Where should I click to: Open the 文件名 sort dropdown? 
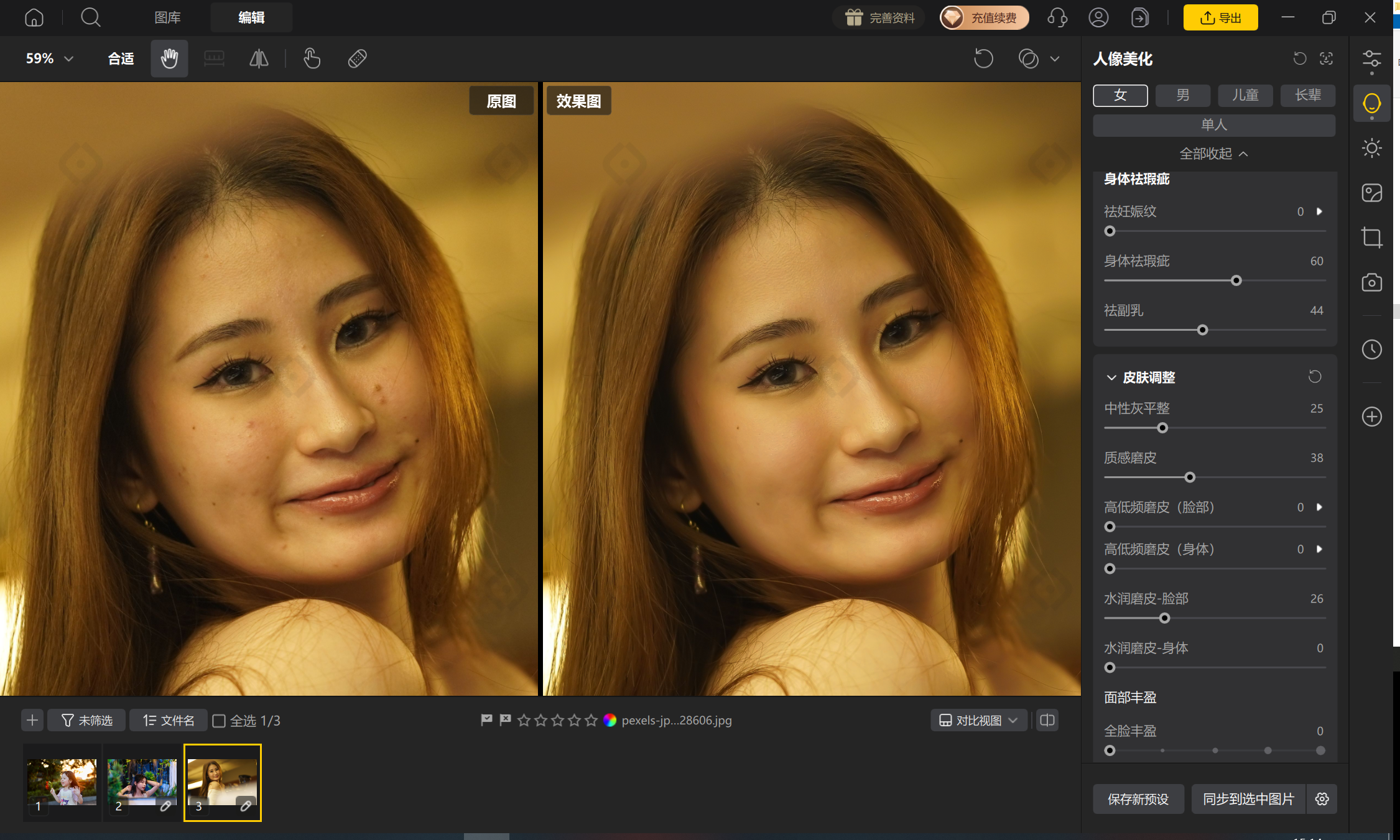click(x=168, y=720)
